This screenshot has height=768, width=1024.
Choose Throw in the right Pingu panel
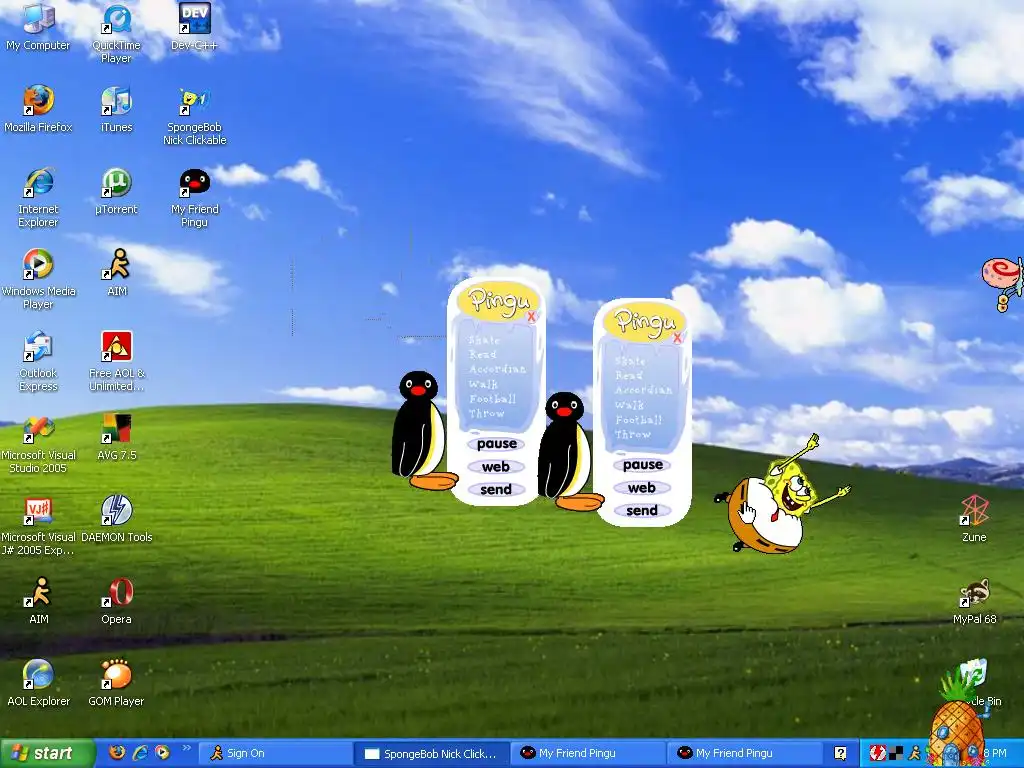click(x=633, y=434)
